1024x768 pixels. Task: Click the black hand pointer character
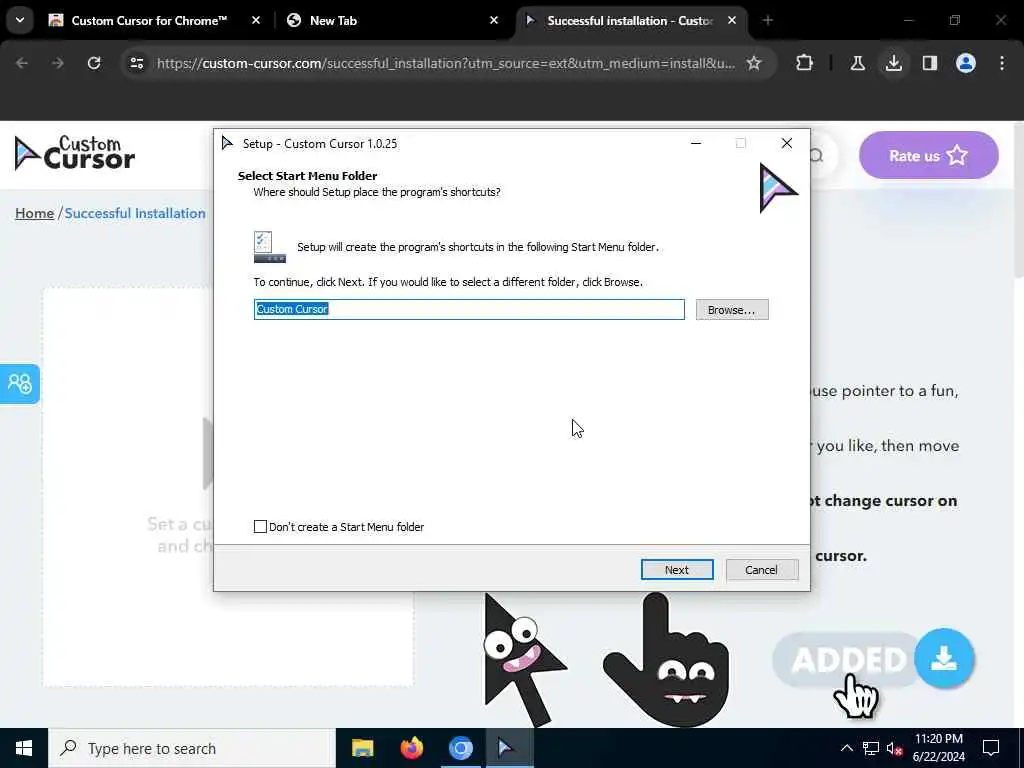[667, 660]
